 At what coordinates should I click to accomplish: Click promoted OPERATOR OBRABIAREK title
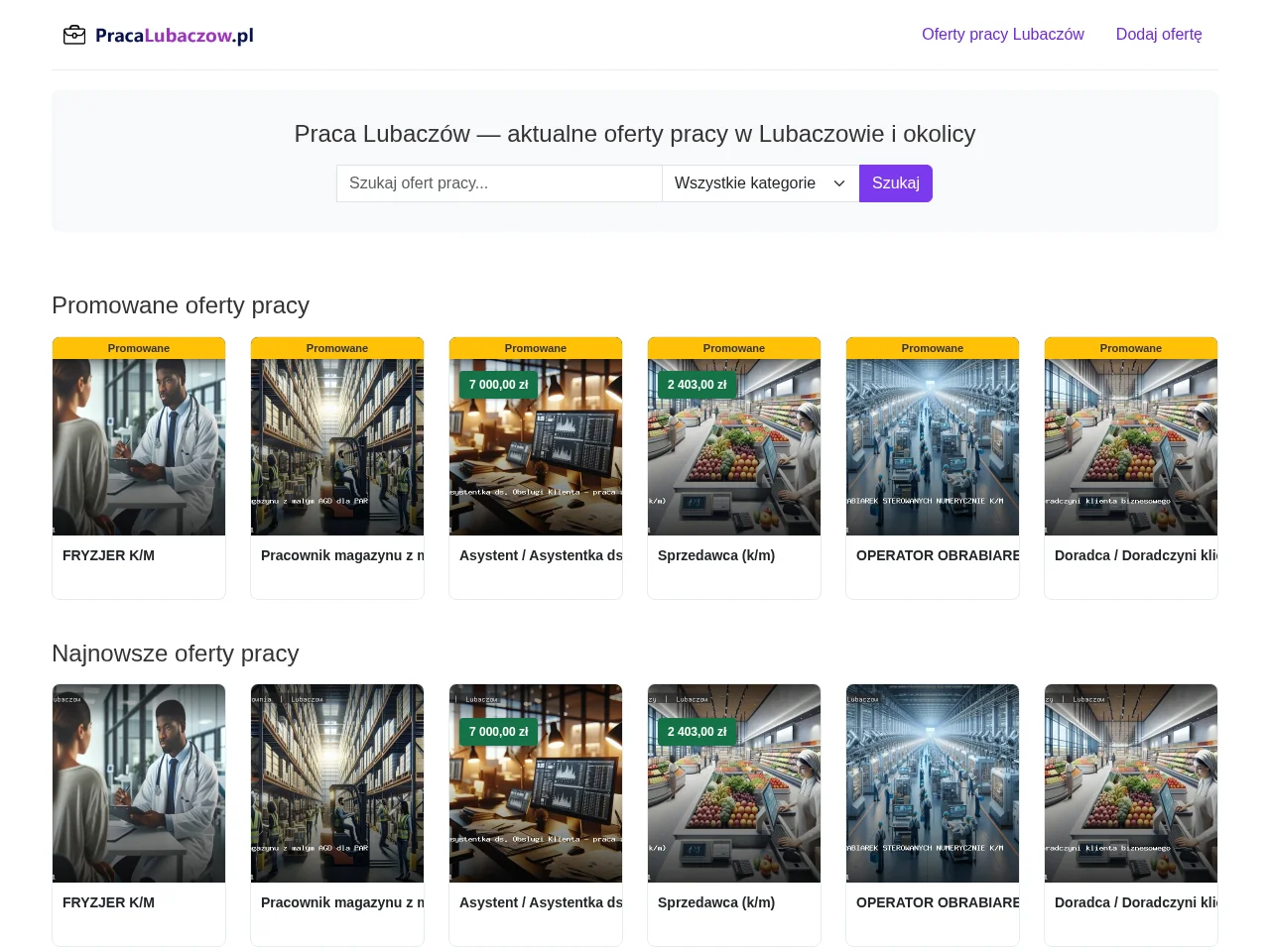[938, 555]
